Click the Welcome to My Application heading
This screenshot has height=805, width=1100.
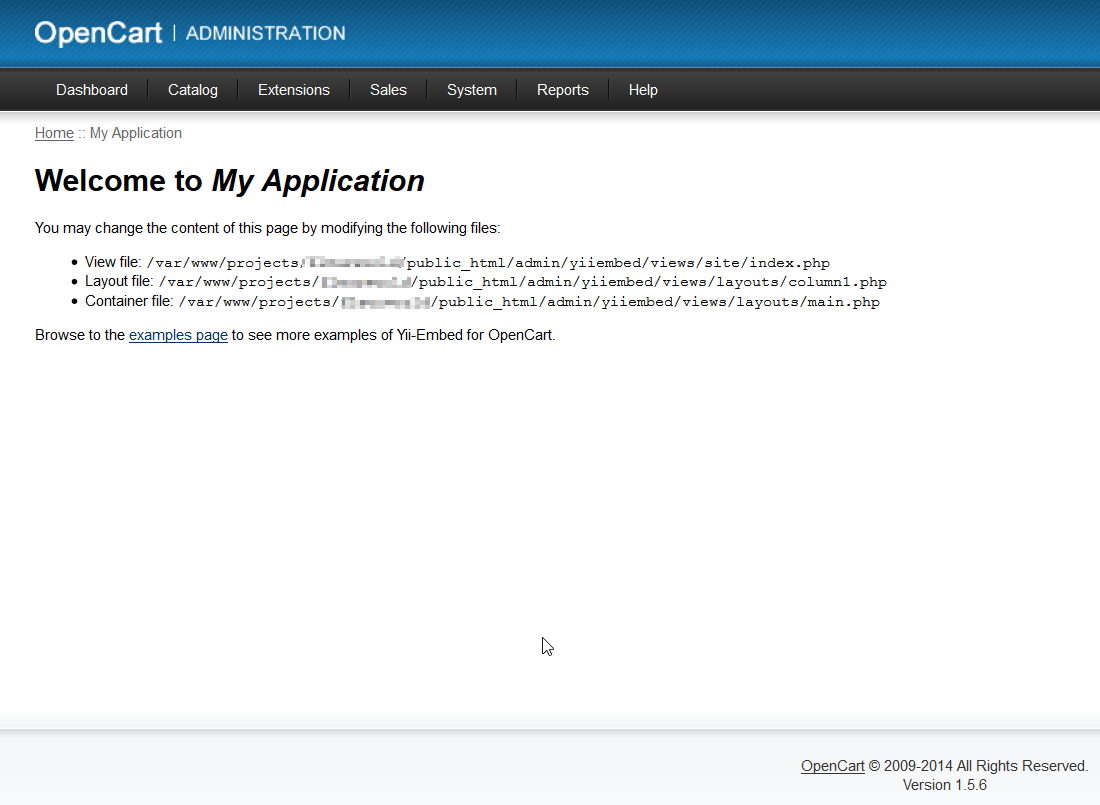pos(229,181)
